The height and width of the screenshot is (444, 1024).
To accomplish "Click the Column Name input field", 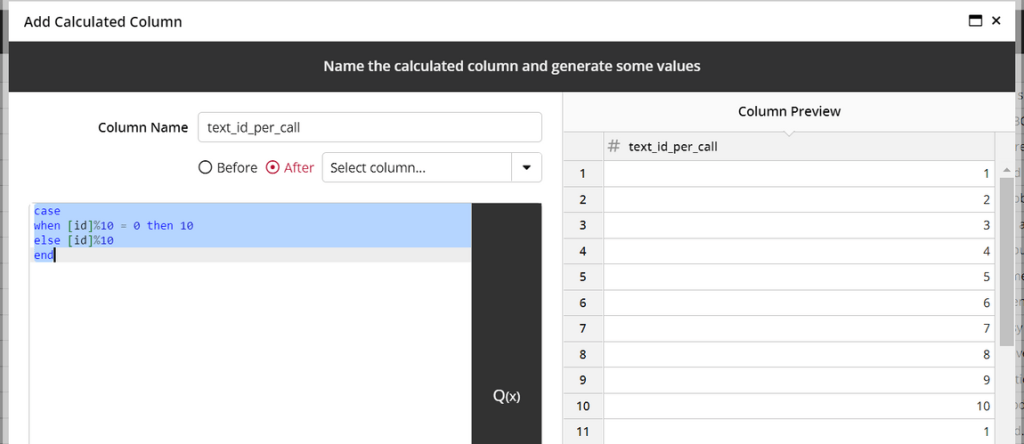I will [x=370, y=127].
